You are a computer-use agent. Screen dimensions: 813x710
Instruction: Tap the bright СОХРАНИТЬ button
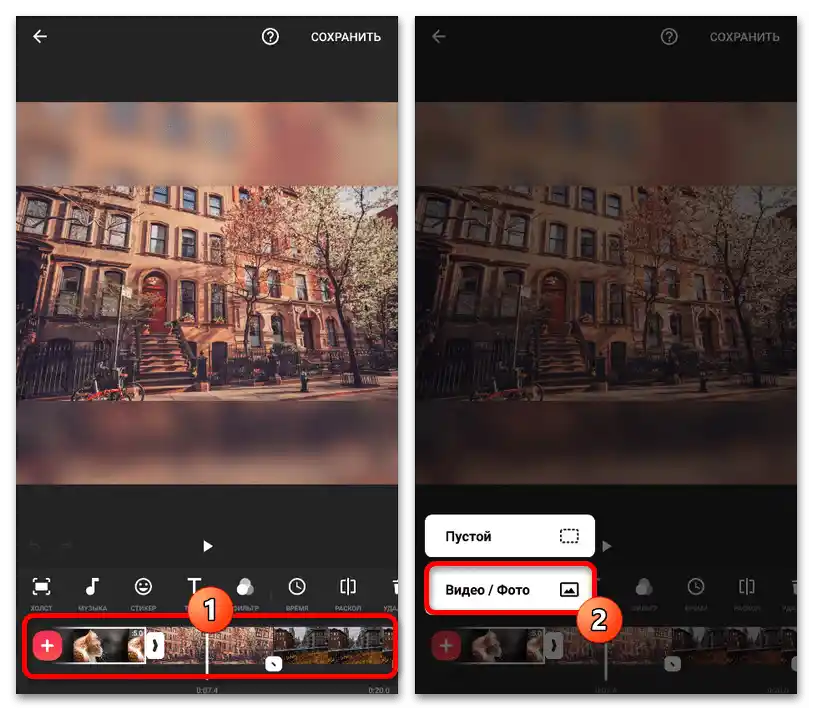[x=346, y=37]
